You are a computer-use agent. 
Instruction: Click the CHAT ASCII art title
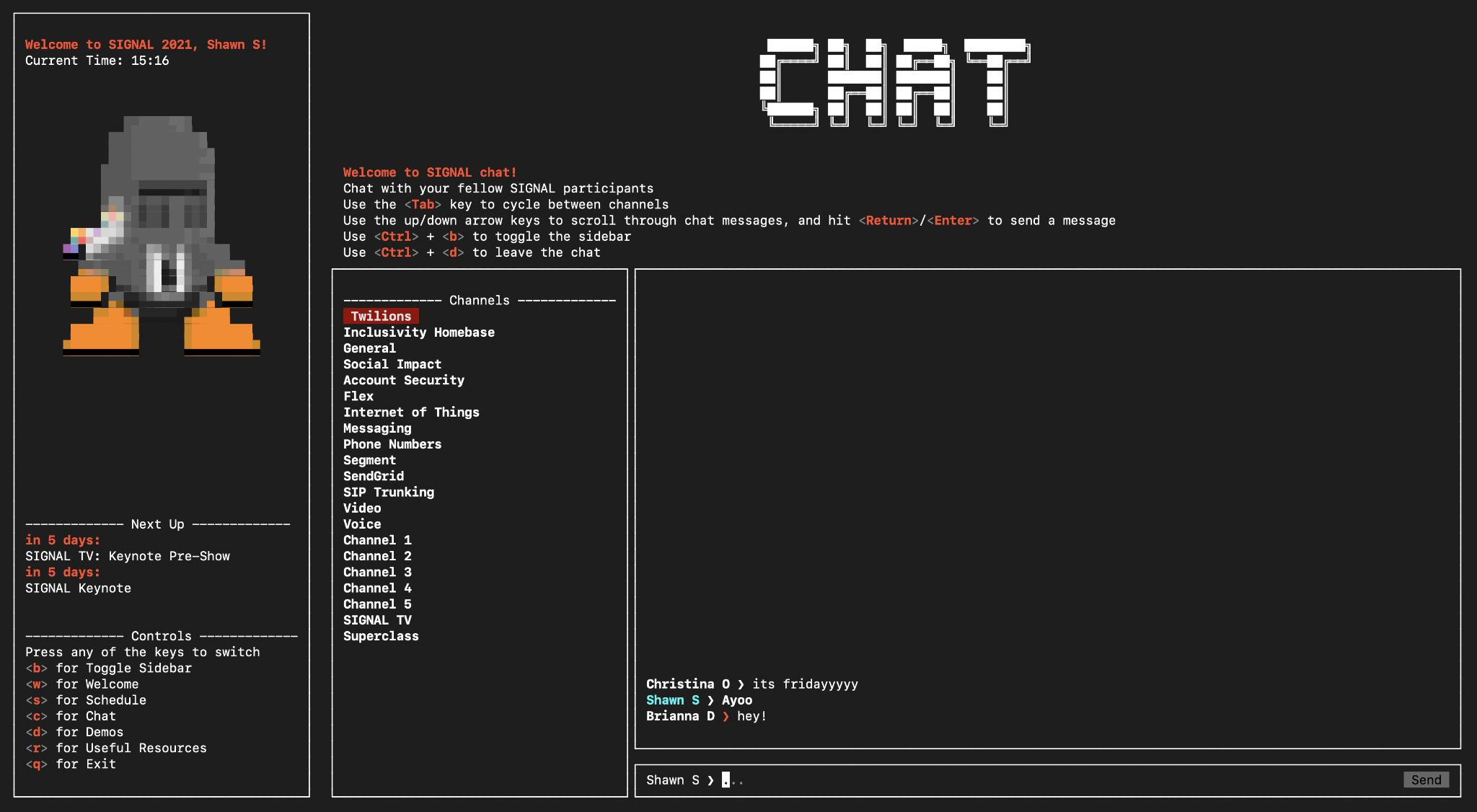(x=894, y=82)
